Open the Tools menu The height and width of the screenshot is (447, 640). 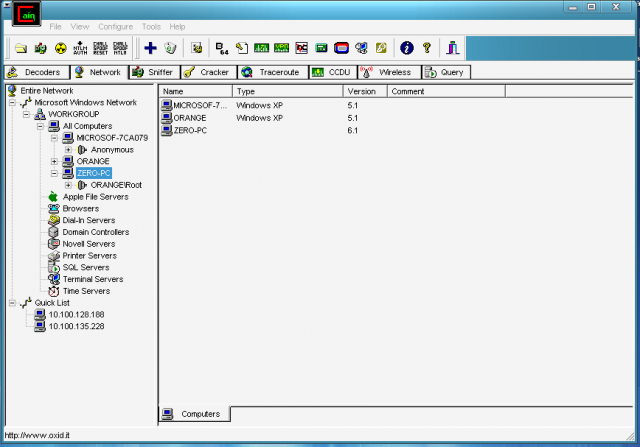pos(151,27)
